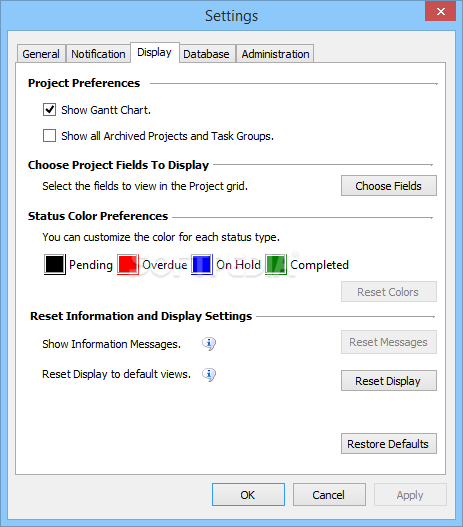Go to the Database tab

[x=206, y=54]
